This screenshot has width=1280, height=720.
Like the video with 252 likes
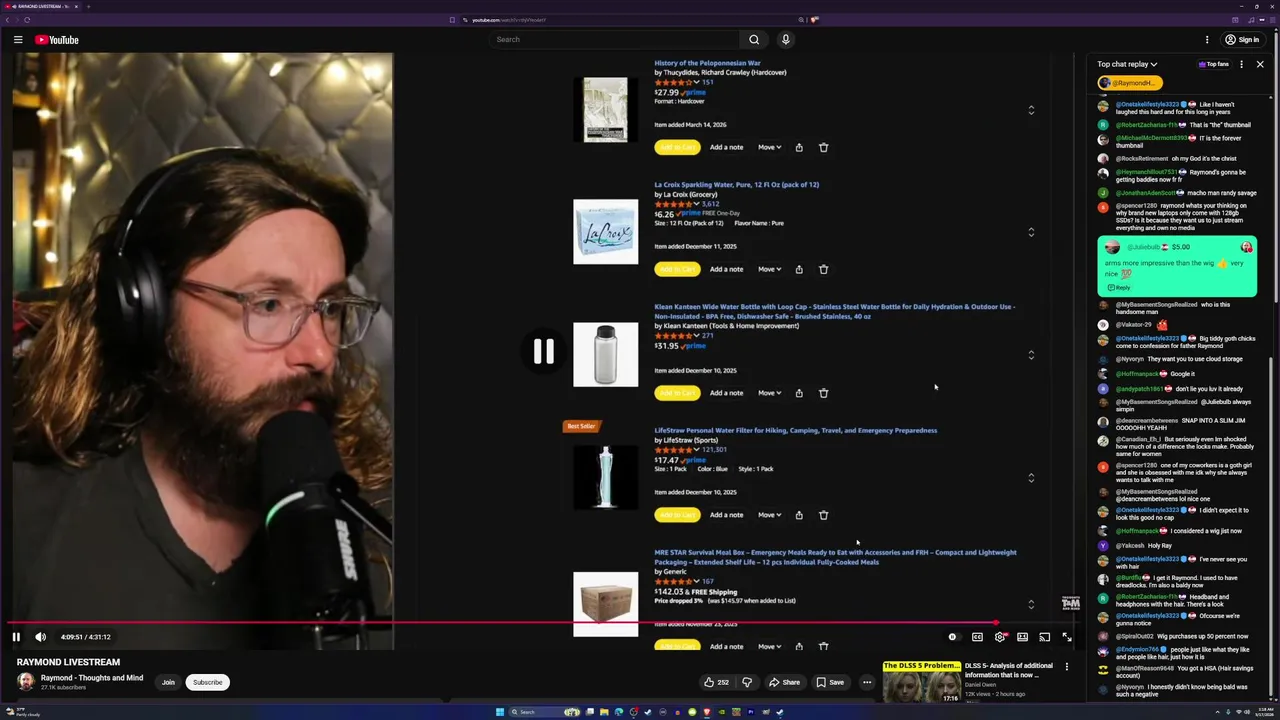coord(716,682)
